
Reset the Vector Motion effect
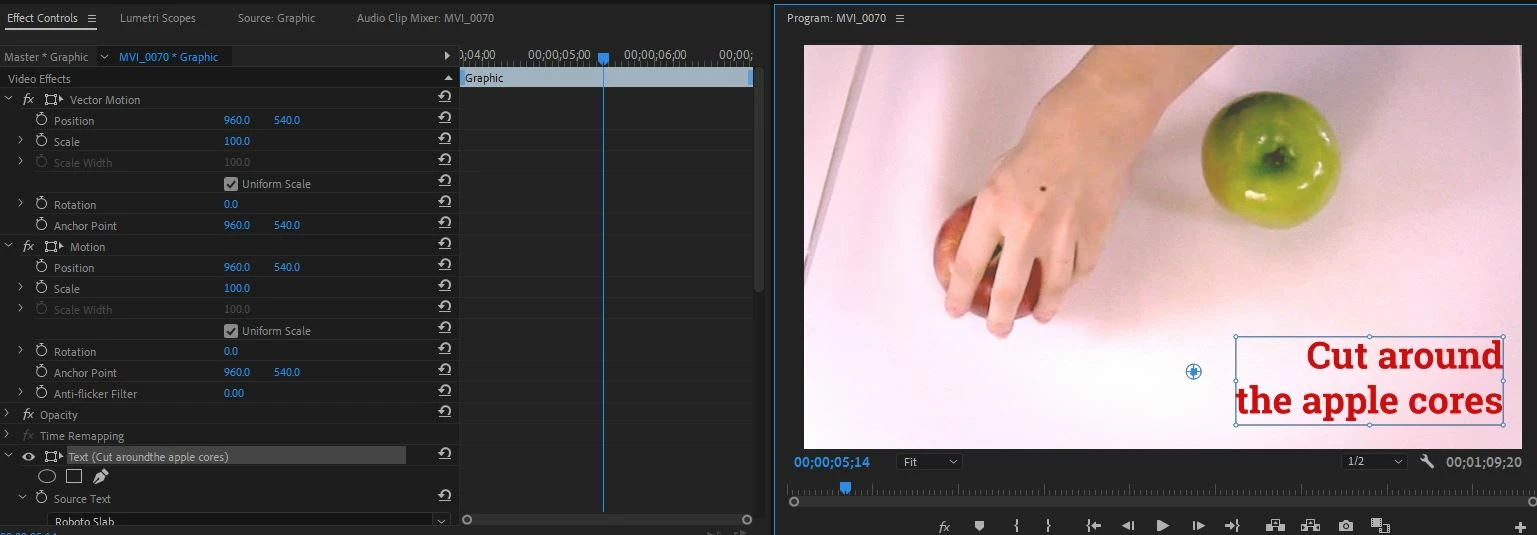(444, 97)
